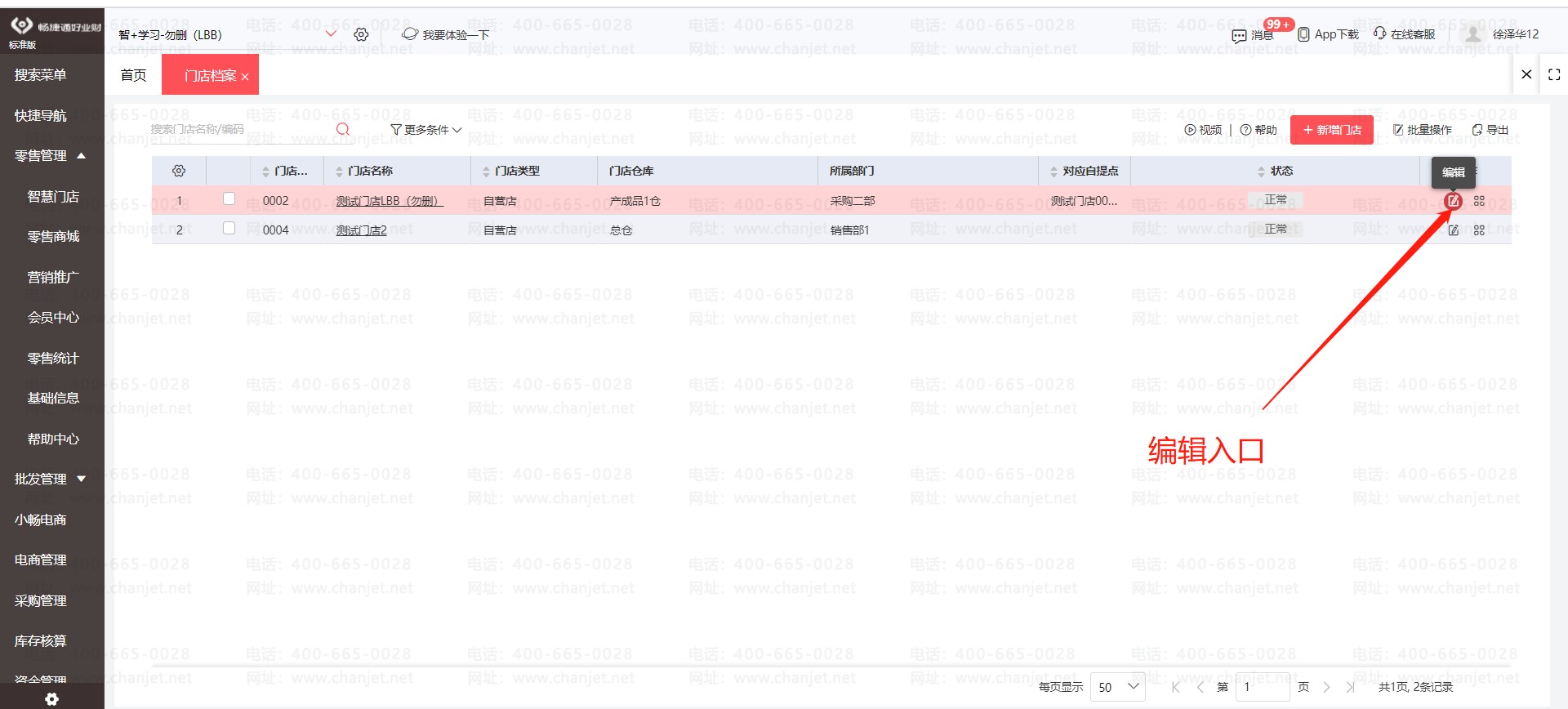Select the checkbox for store 0004
This screenshot has height=709, width=1568.
coord(229,228)
